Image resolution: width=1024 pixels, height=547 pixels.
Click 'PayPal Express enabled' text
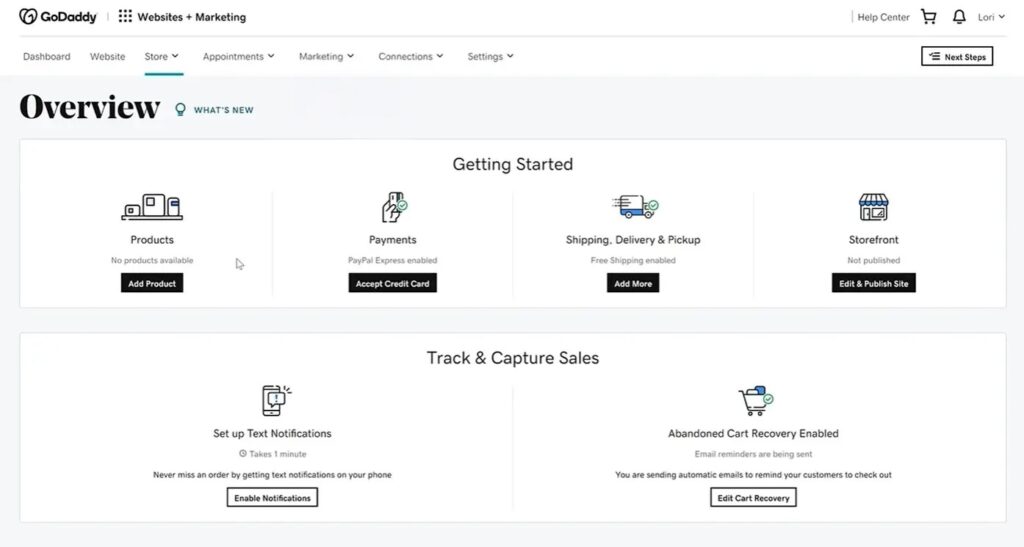tap(392, 260)
